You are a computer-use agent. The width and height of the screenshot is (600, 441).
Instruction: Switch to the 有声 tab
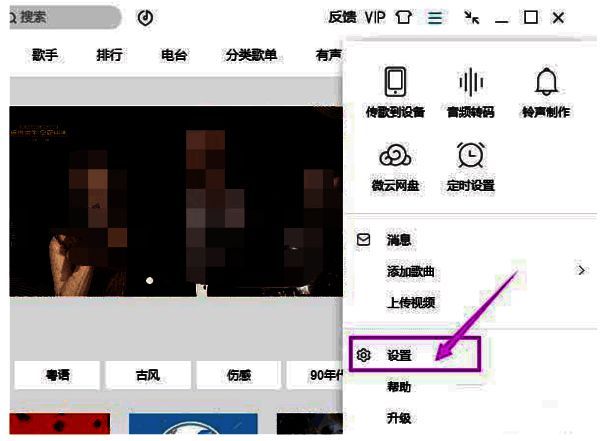click(329, 55)
